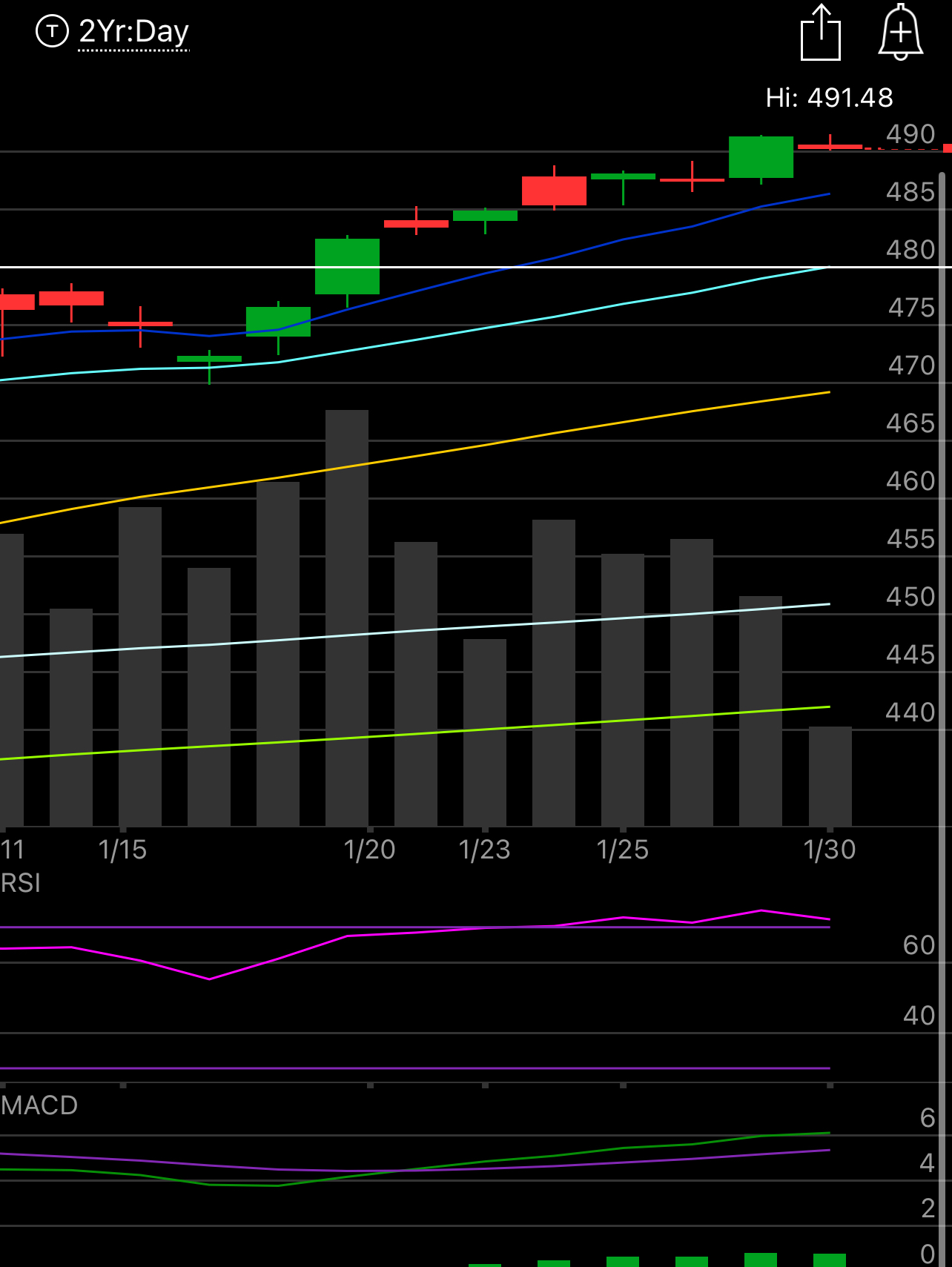The image size is (952, 1267).
Task: Tap the tall green candle above 1/20
Action: point(347,266)
